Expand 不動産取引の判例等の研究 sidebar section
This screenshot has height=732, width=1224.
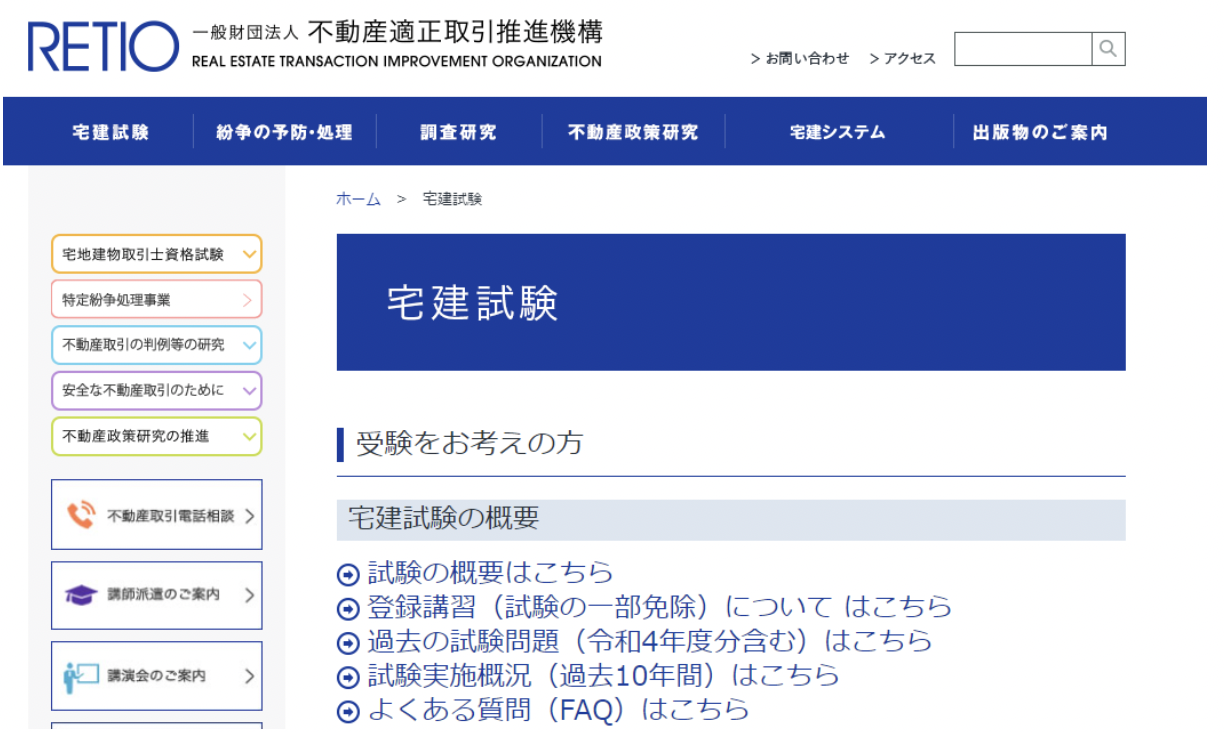pyautogui.click(x=249, y=345)
